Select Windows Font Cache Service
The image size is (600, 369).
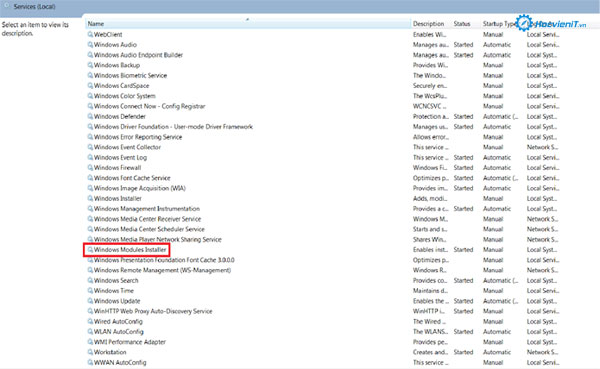pyautogui.click(x=132, y=178)
